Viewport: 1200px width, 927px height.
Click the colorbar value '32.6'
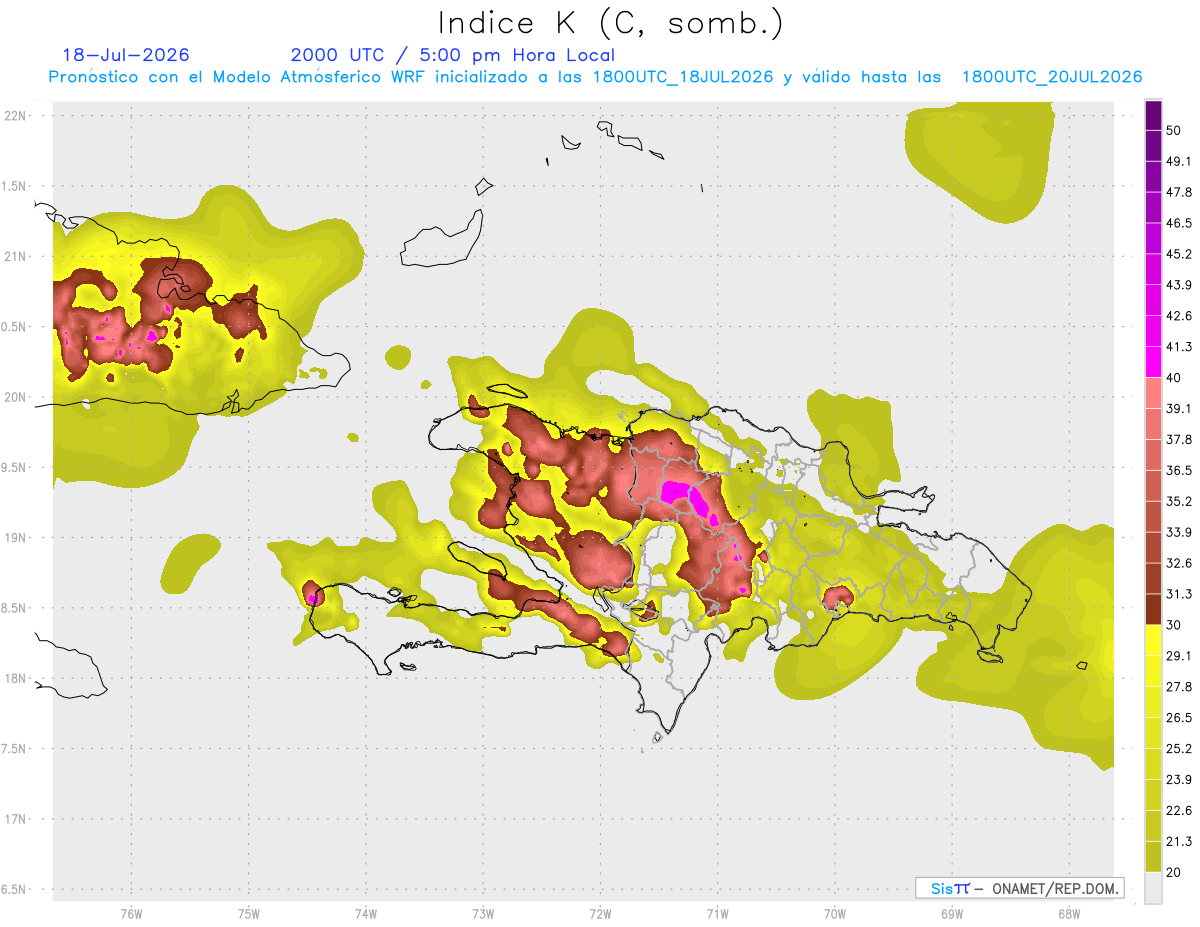pyautogui.click(x=1178, y=563)
